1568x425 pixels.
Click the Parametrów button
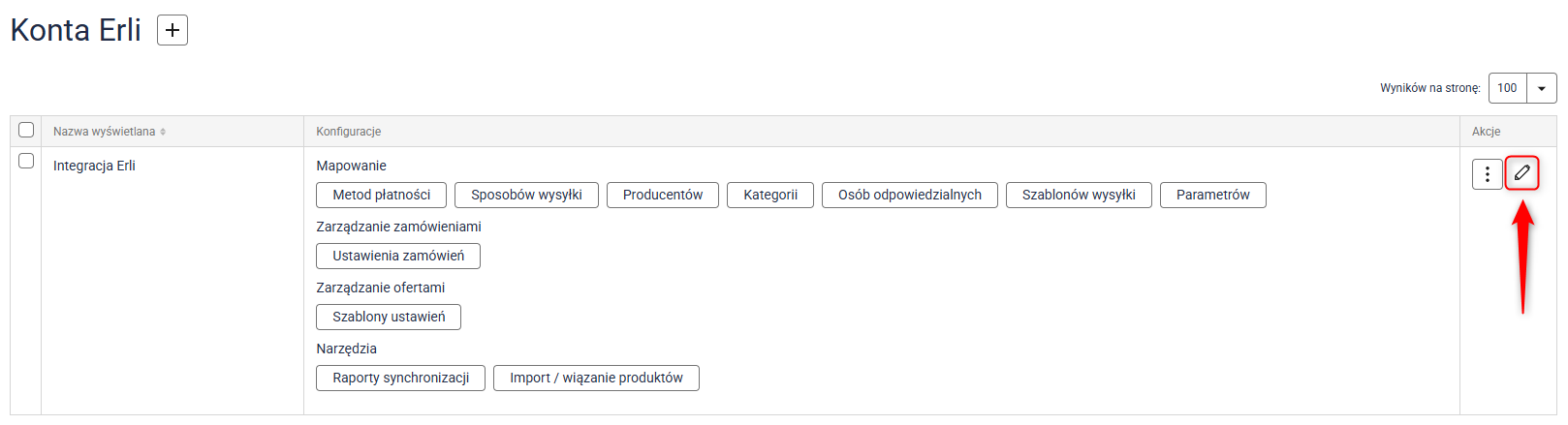tap(1212, 195)
